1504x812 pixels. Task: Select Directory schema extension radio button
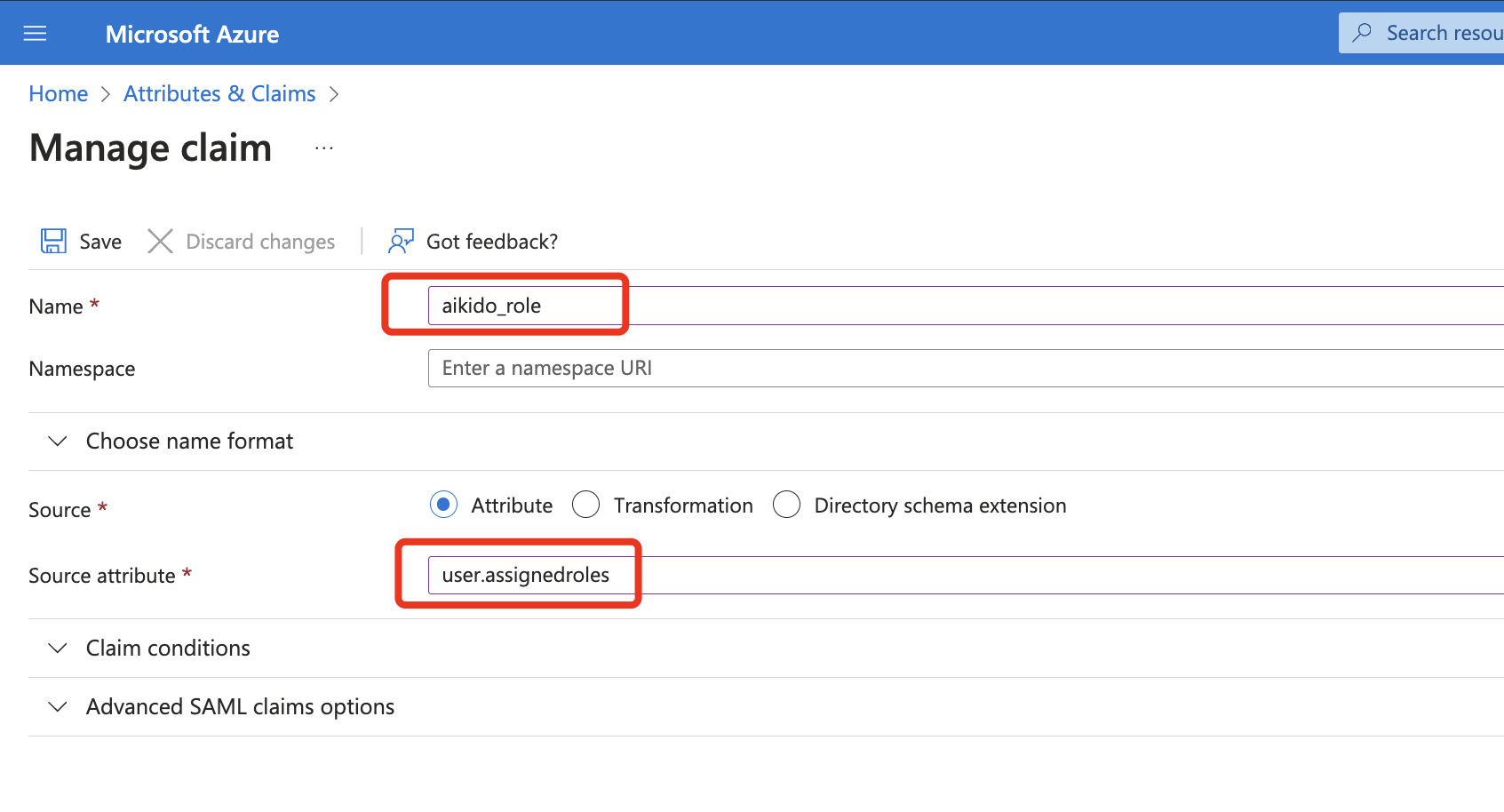tap(787, 505)
